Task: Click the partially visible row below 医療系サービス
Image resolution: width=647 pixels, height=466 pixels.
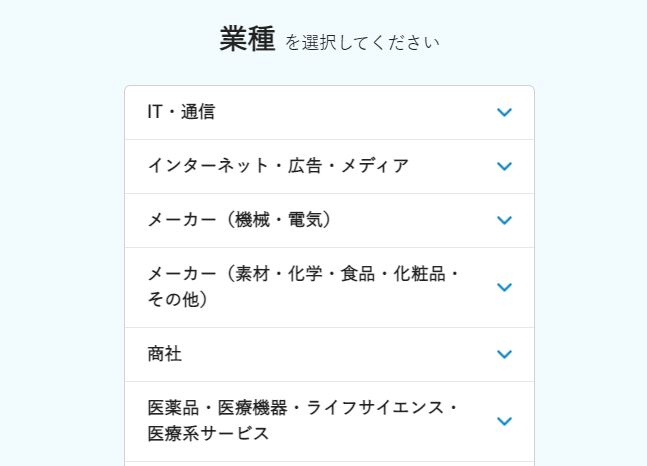Action: [329, 464]
